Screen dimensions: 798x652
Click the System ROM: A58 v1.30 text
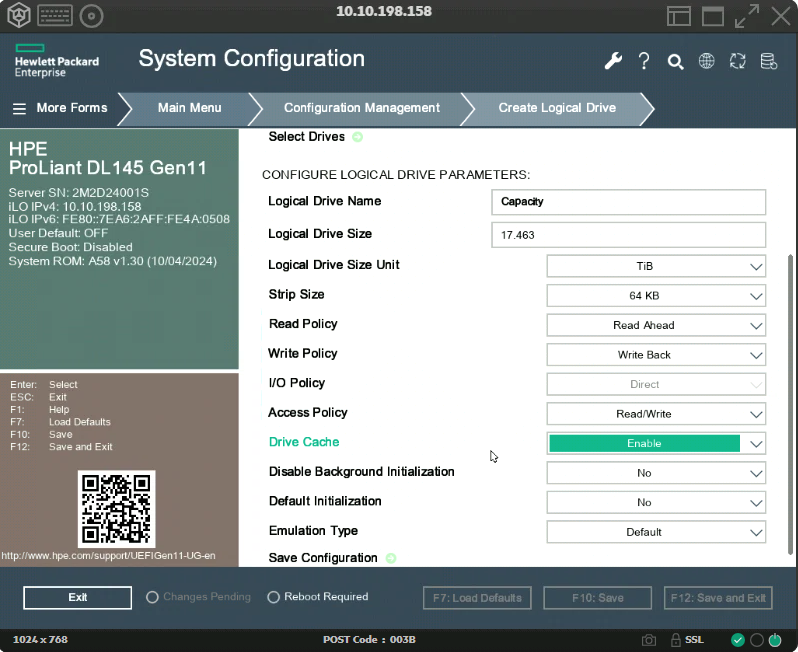click(x=112, y=261)
